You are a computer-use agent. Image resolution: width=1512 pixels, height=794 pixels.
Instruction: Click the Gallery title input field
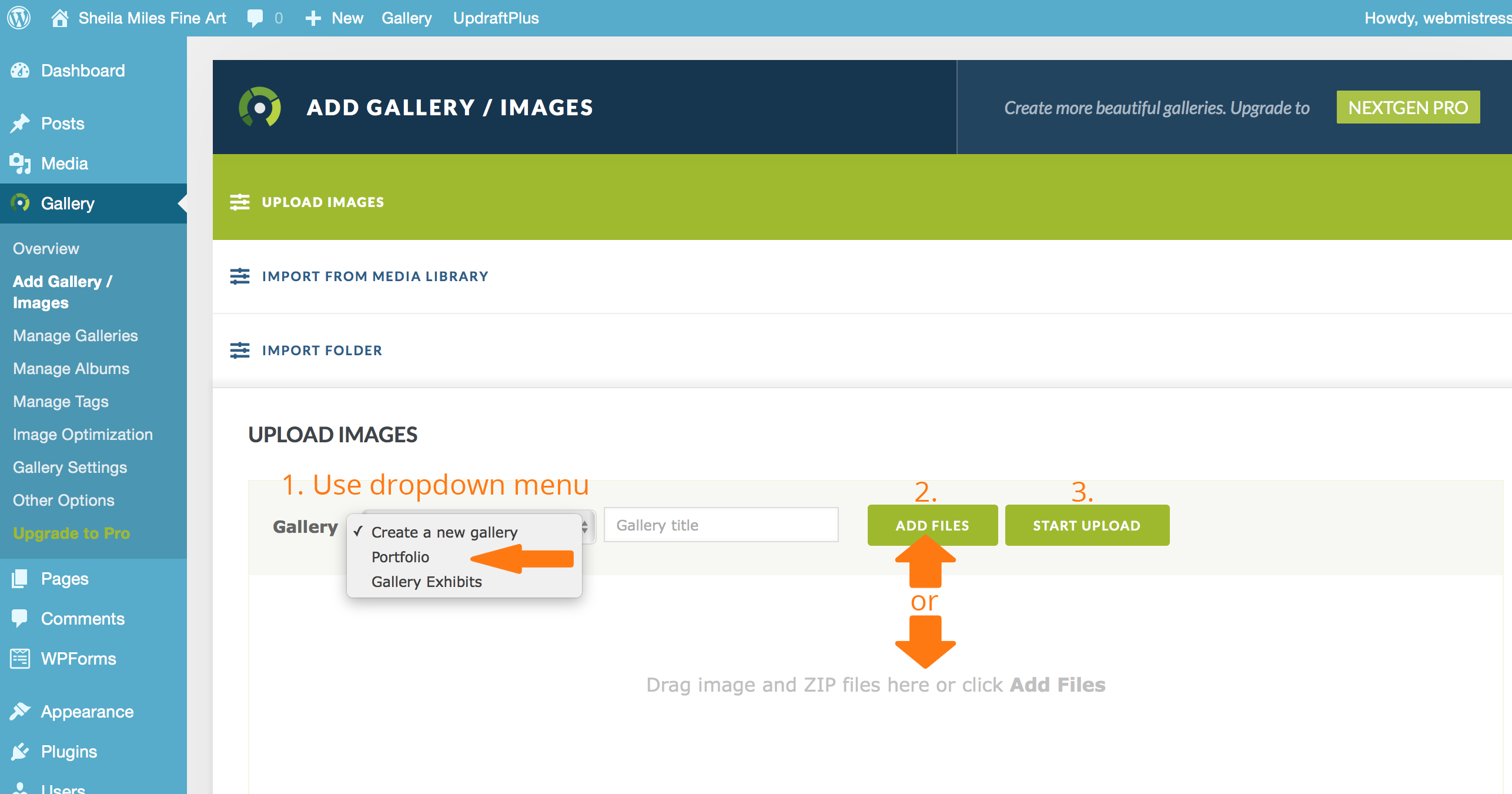[721, 525]
